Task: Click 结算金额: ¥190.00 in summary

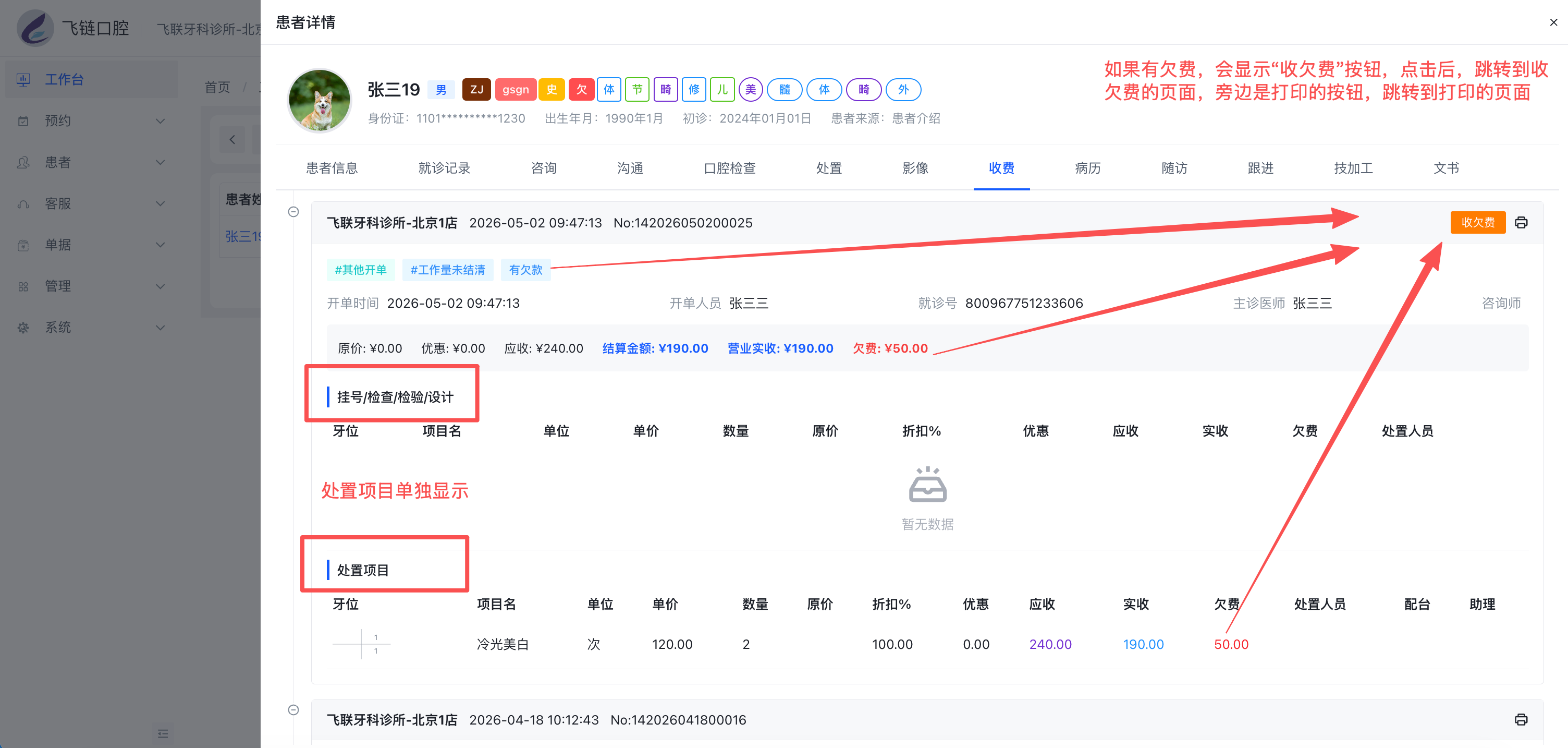Action: pos(655,348)
